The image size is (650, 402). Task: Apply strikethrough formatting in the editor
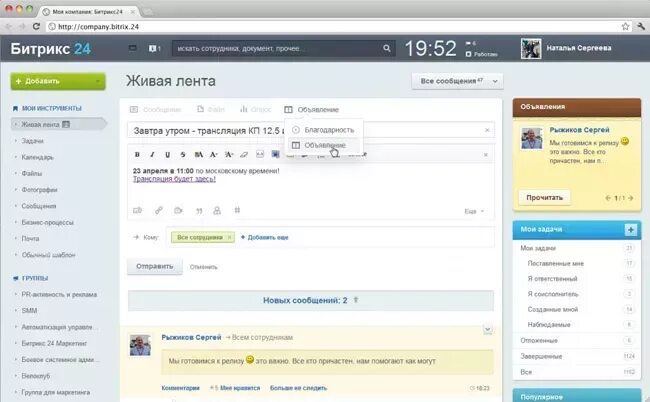183,155
